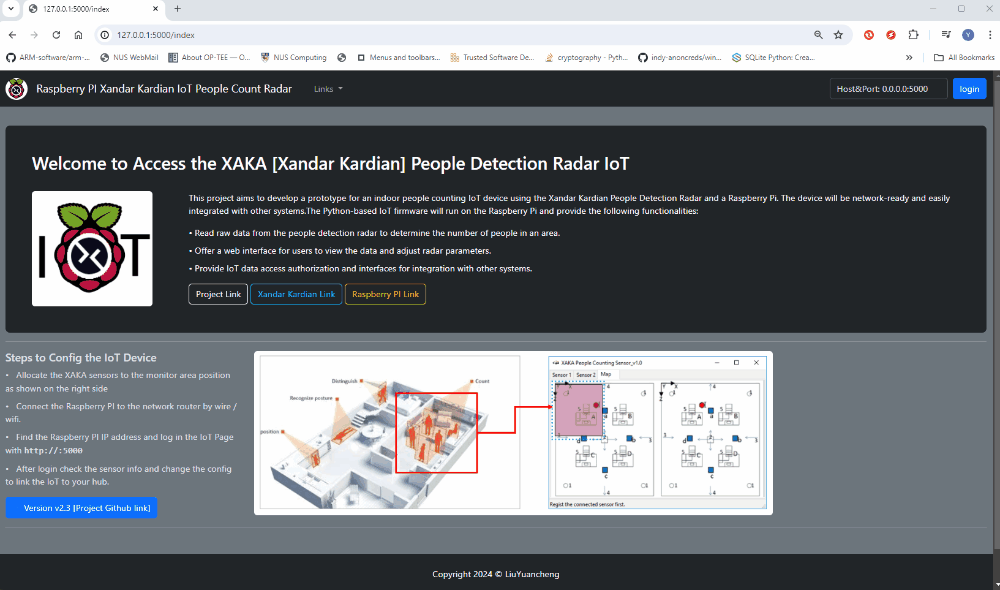The width and height of the screenshot is (1000, 590).
Task: Click the login button
Action: [x=969, y=89]
